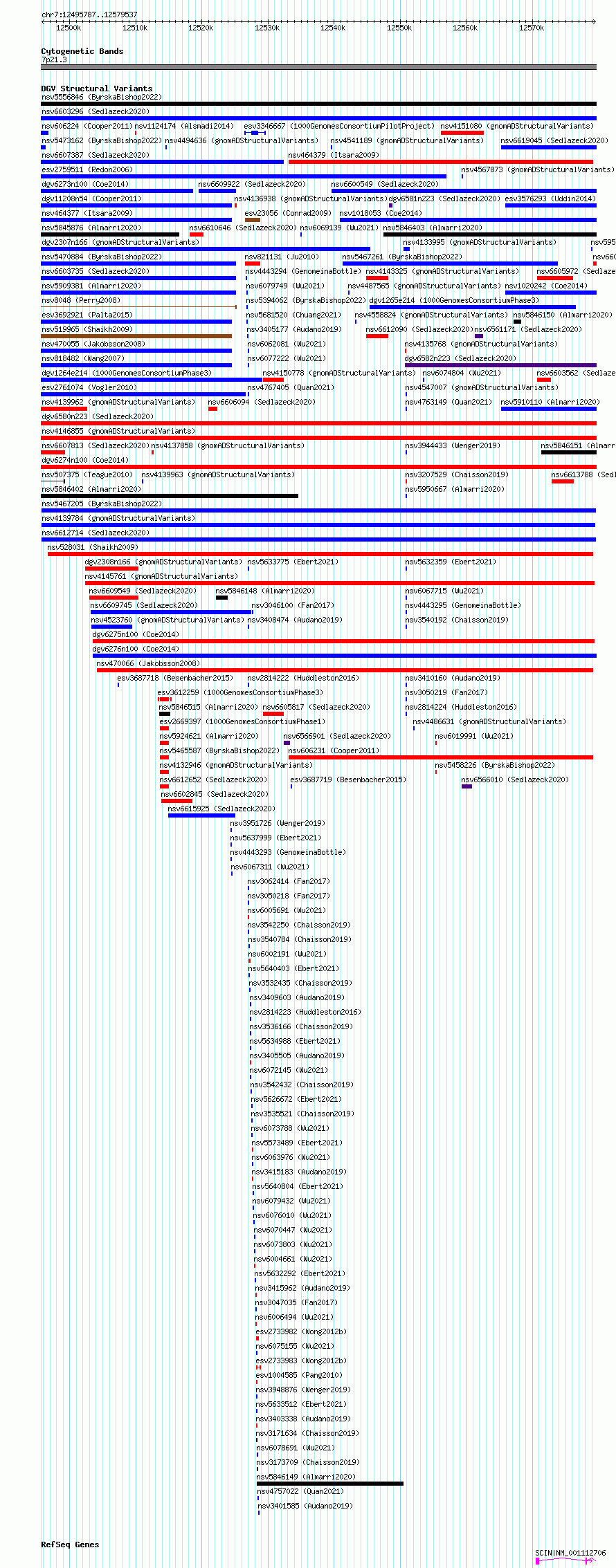Click the SCIN|NM_001112706 gene label
Screen dimensions: 616x1568
coord(570,1553)
